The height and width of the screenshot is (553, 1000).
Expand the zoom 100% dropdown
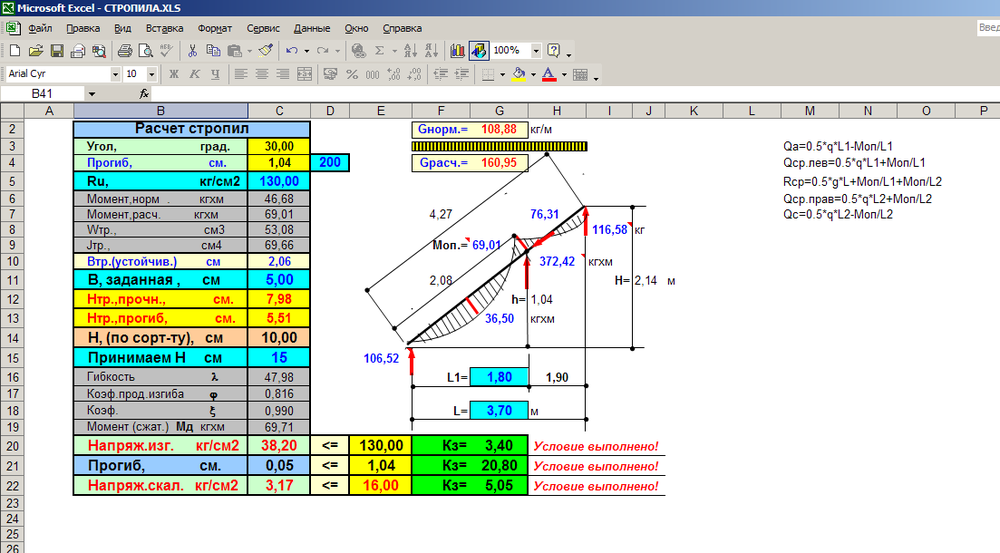537,50
